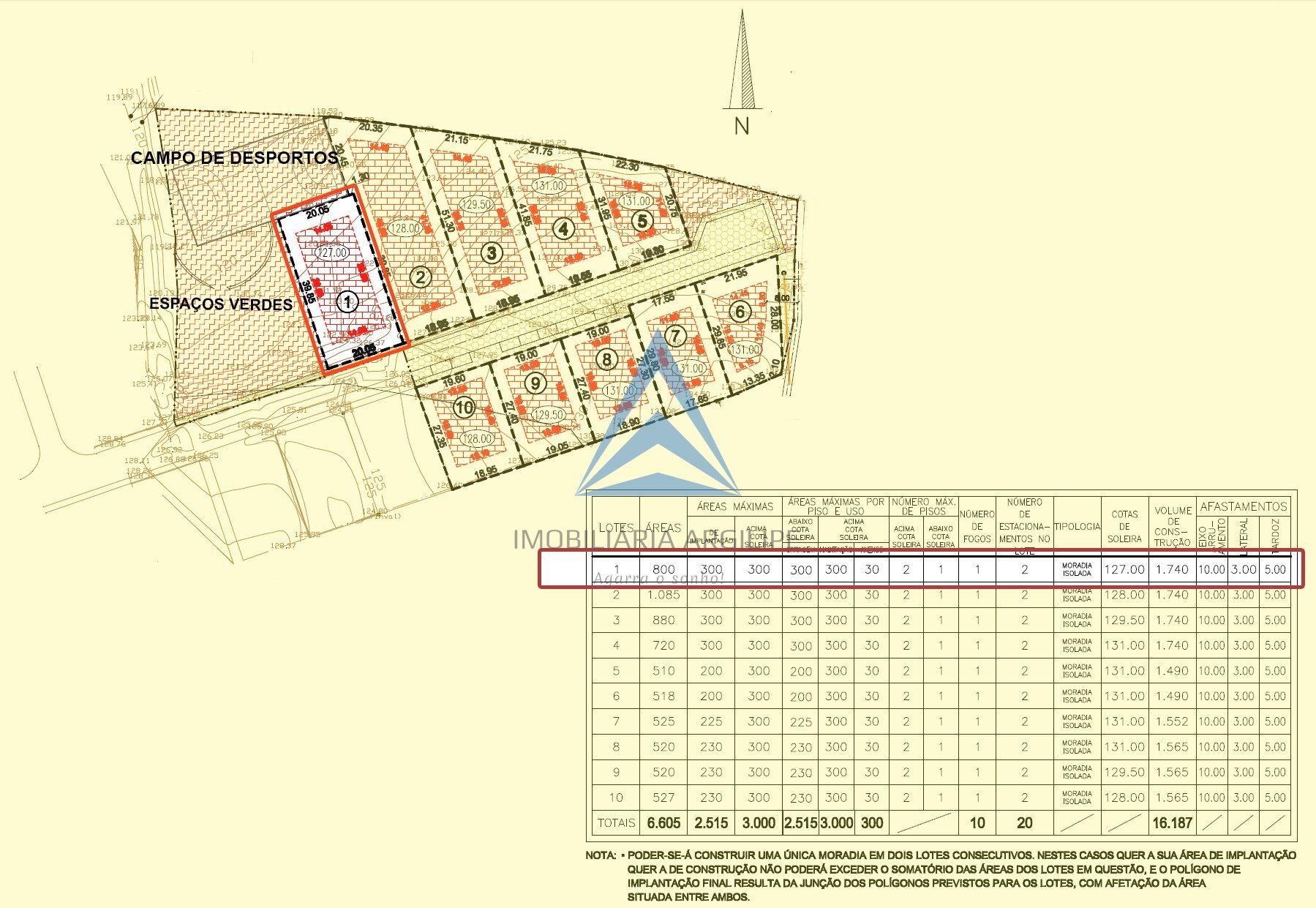Click the total construction volume 16.187
The height and width of the screenshot is (908, 1316).
pyautogui.click(x=1172, y=823)
